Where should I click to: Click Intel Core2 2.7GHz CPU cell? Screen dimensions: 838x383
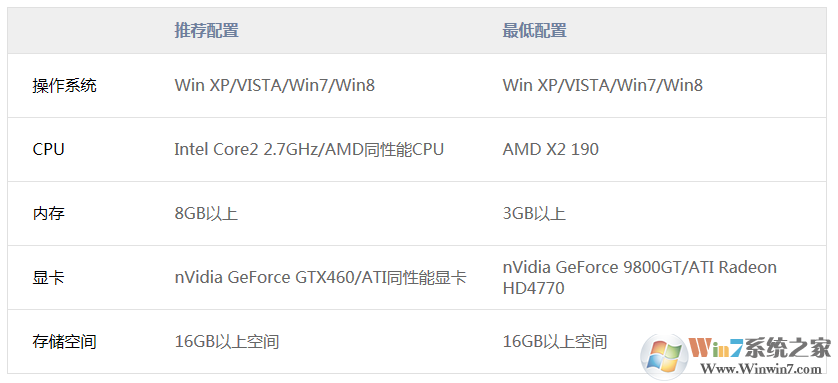(x=309, y=150)
